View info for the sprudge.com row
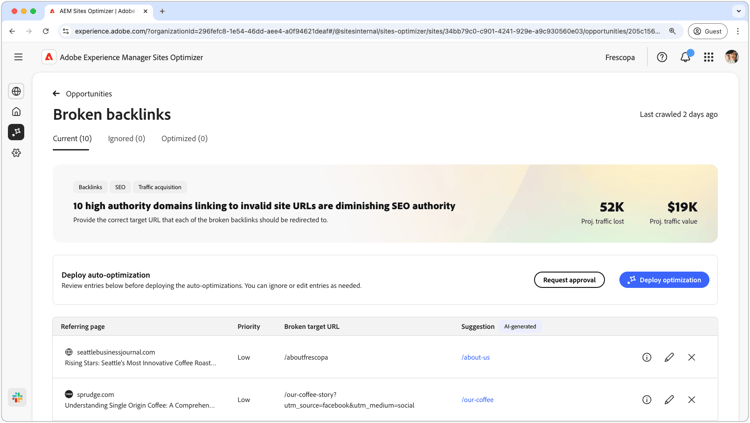Screen dimensions: 750x423 click(x=647, y=400)
